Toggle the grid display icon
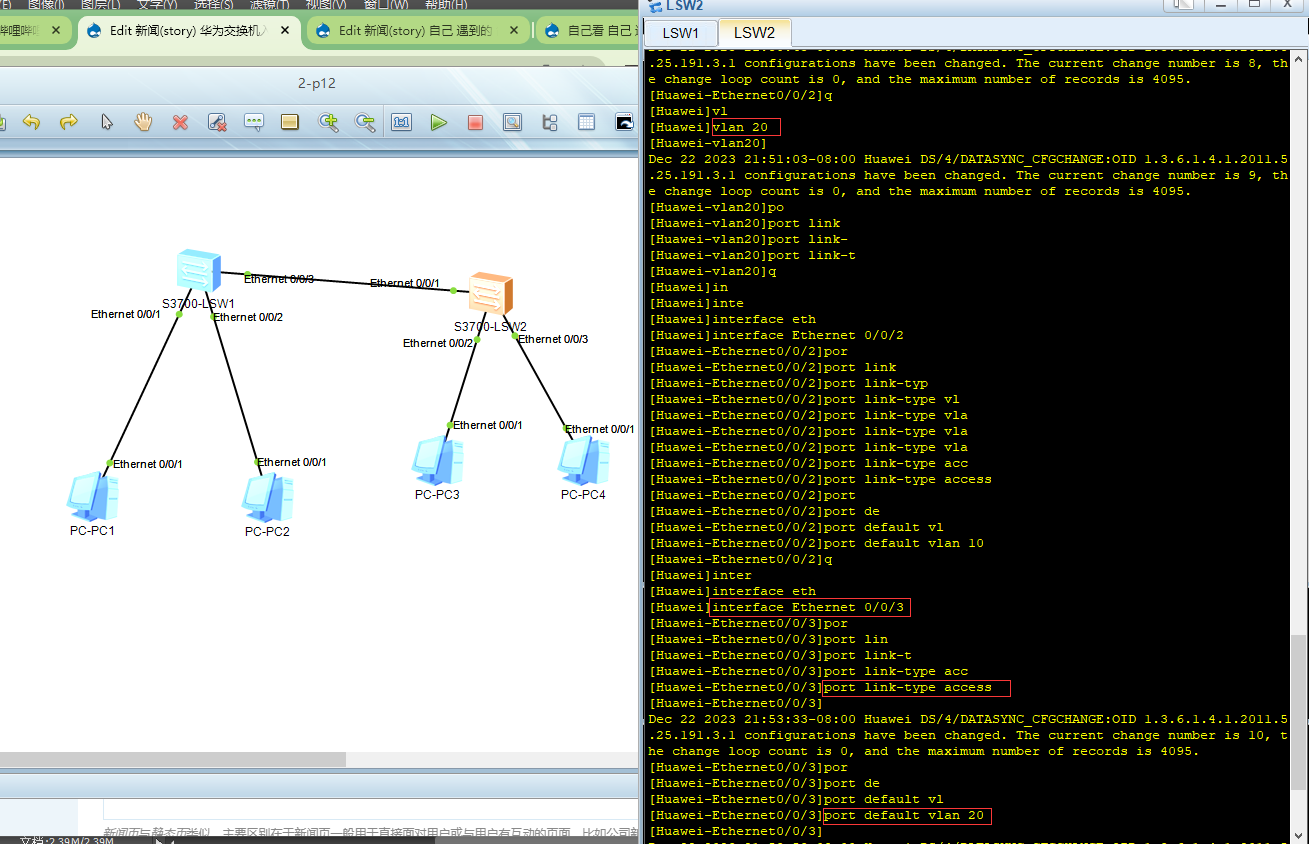Viewport: 1309px width, 844px height. coord(586,122)
